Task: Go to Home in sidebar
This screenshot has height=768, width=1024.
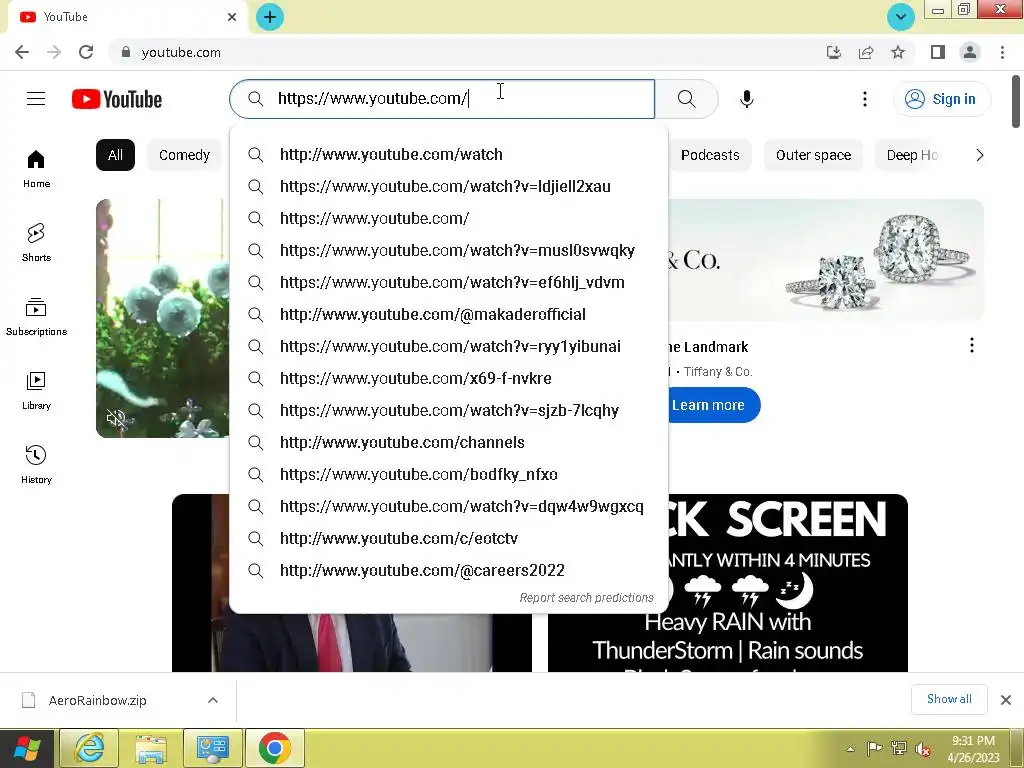Action: (x=37, y=168)
